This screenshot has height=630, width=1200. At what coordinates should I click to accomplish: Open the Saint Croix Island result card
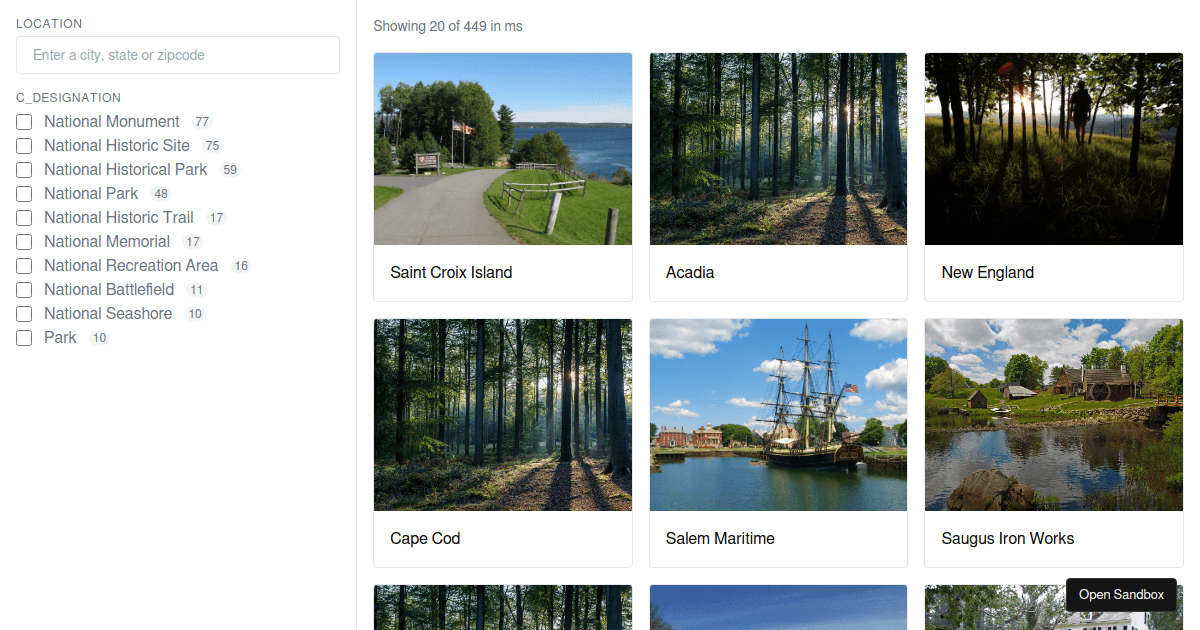click(502, 148)
